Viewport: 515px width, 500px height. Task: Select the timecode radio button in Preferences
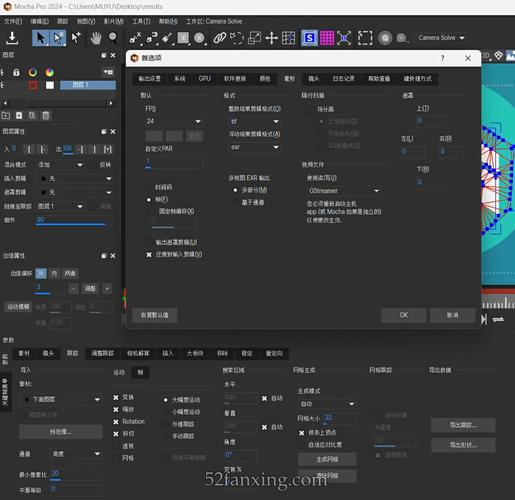[x=149, y=188]
